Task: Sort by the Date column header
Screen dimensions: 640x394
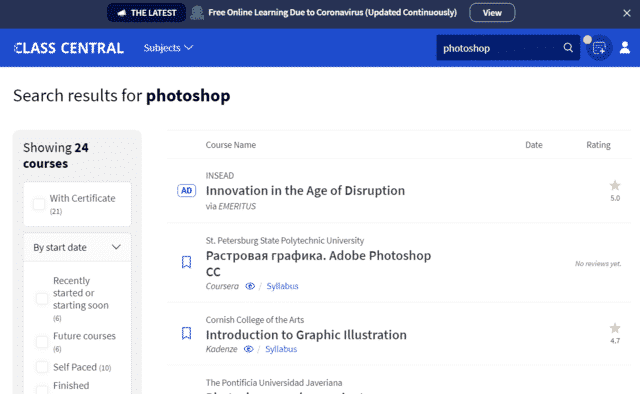Action: click(534, 145)
